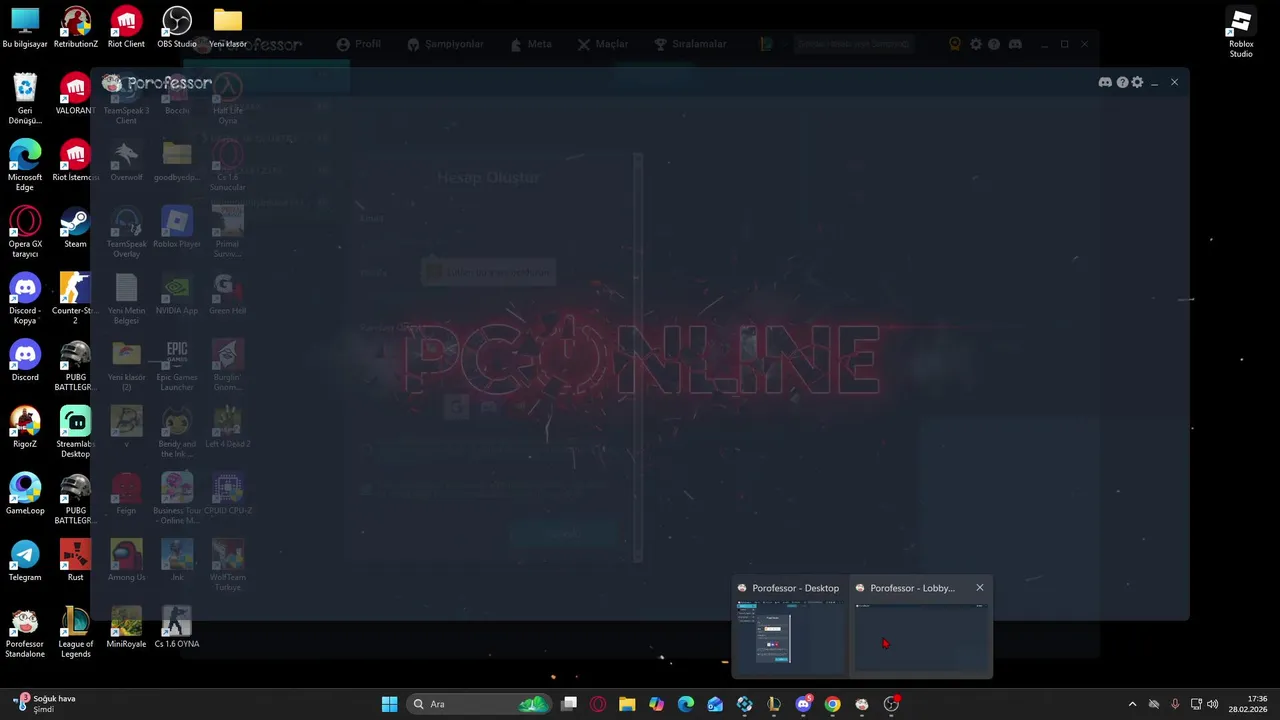Select the OBS Studio desktop shortcut
The width and height of the screenshot is (1280, 720).
[x=177, y=28]
